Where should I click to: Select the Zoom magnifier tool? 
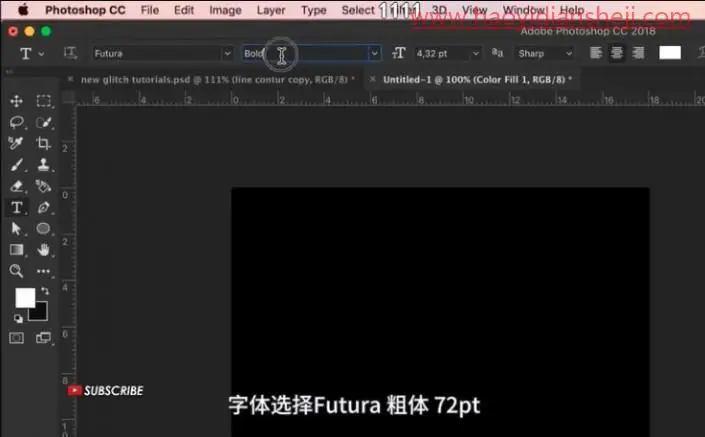click(16, 271)
